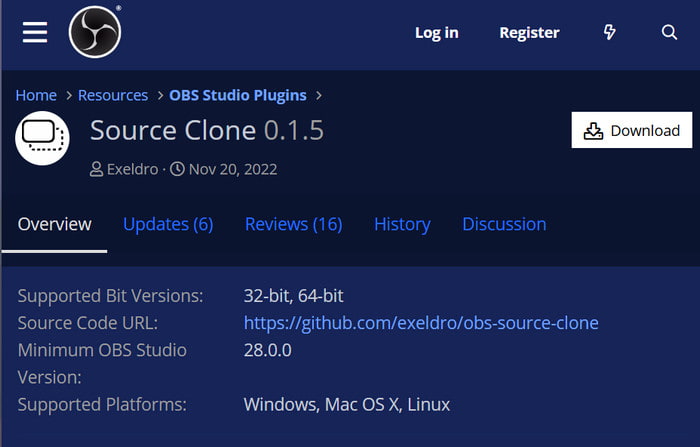Screen dimensions: 700x447
Task: Switch to the Updates (6) tab
Action: (x=168, y=224)
